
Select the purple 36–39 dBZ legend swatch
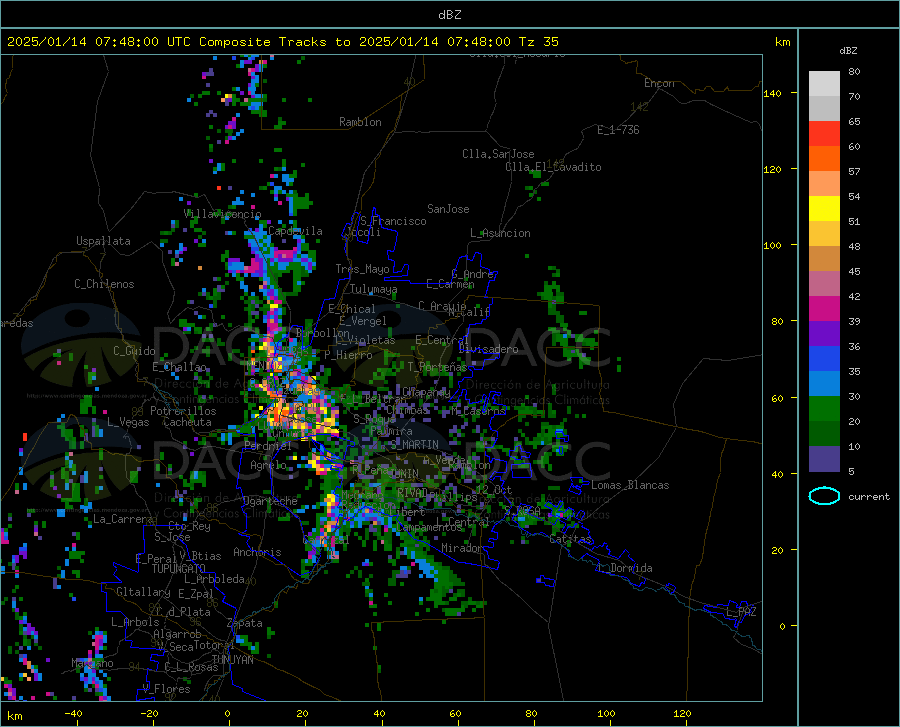(824, 334)
